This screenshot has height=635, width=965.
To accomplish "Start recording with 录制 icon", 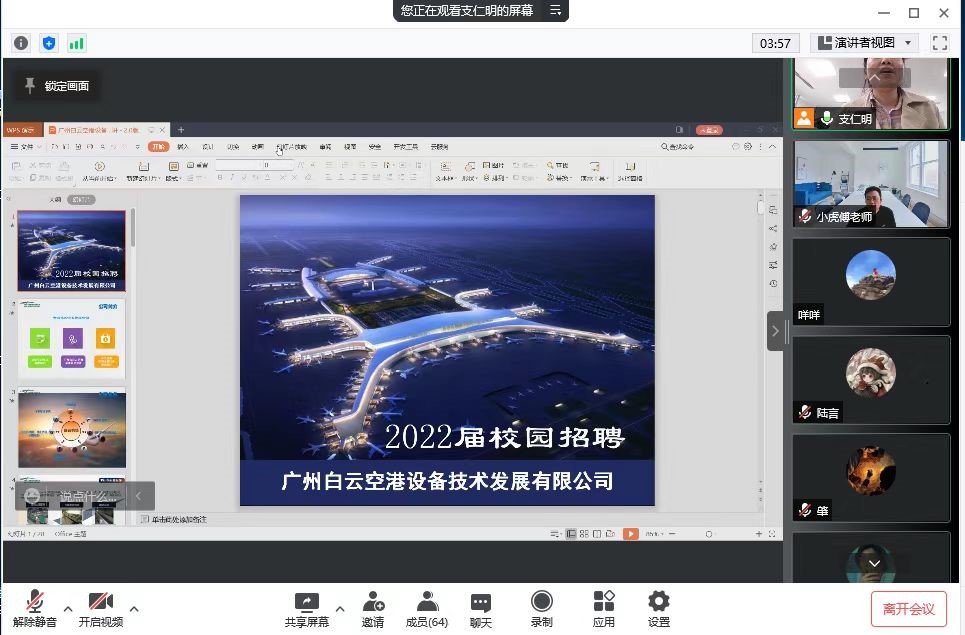I will point(541,609).
